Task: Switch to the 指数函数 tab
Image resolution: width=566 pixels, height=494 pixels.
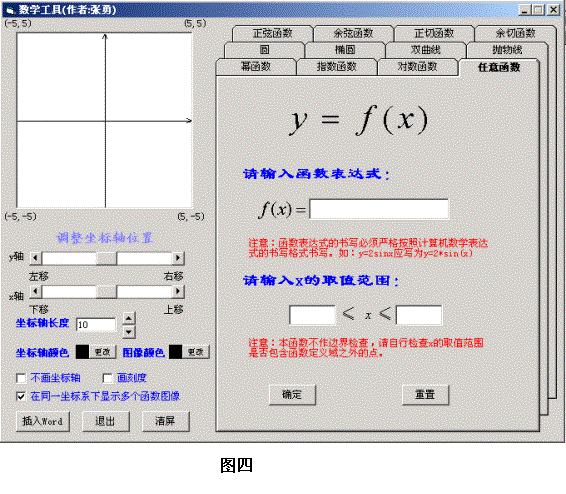Action: [337, 67]
